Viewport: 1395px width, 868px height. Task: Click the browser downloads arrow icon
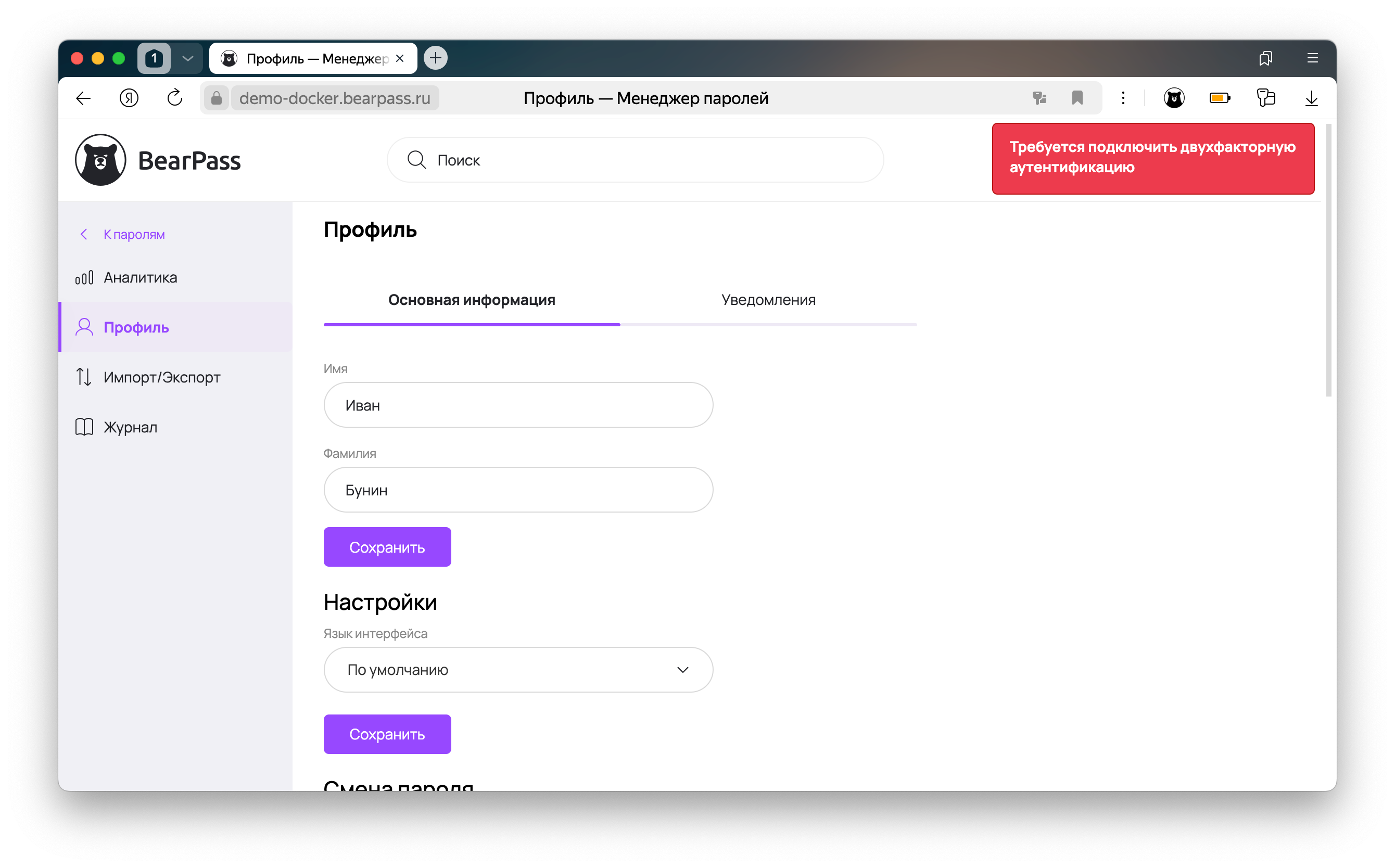point(1311,98)
